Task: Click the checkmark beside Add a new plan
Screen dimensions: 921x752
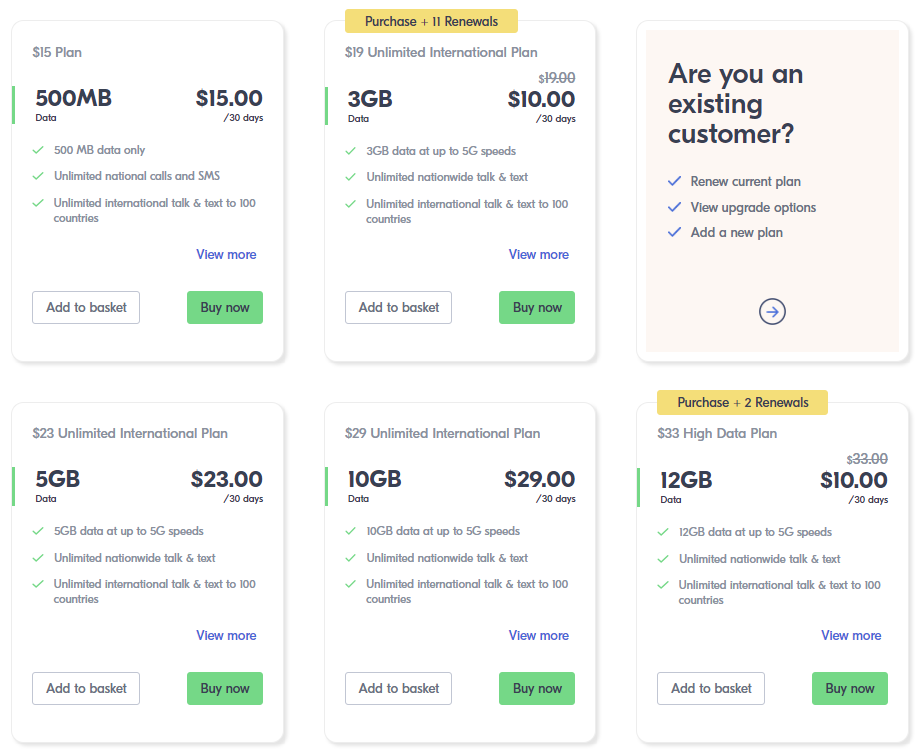Action: coord(674,232)
